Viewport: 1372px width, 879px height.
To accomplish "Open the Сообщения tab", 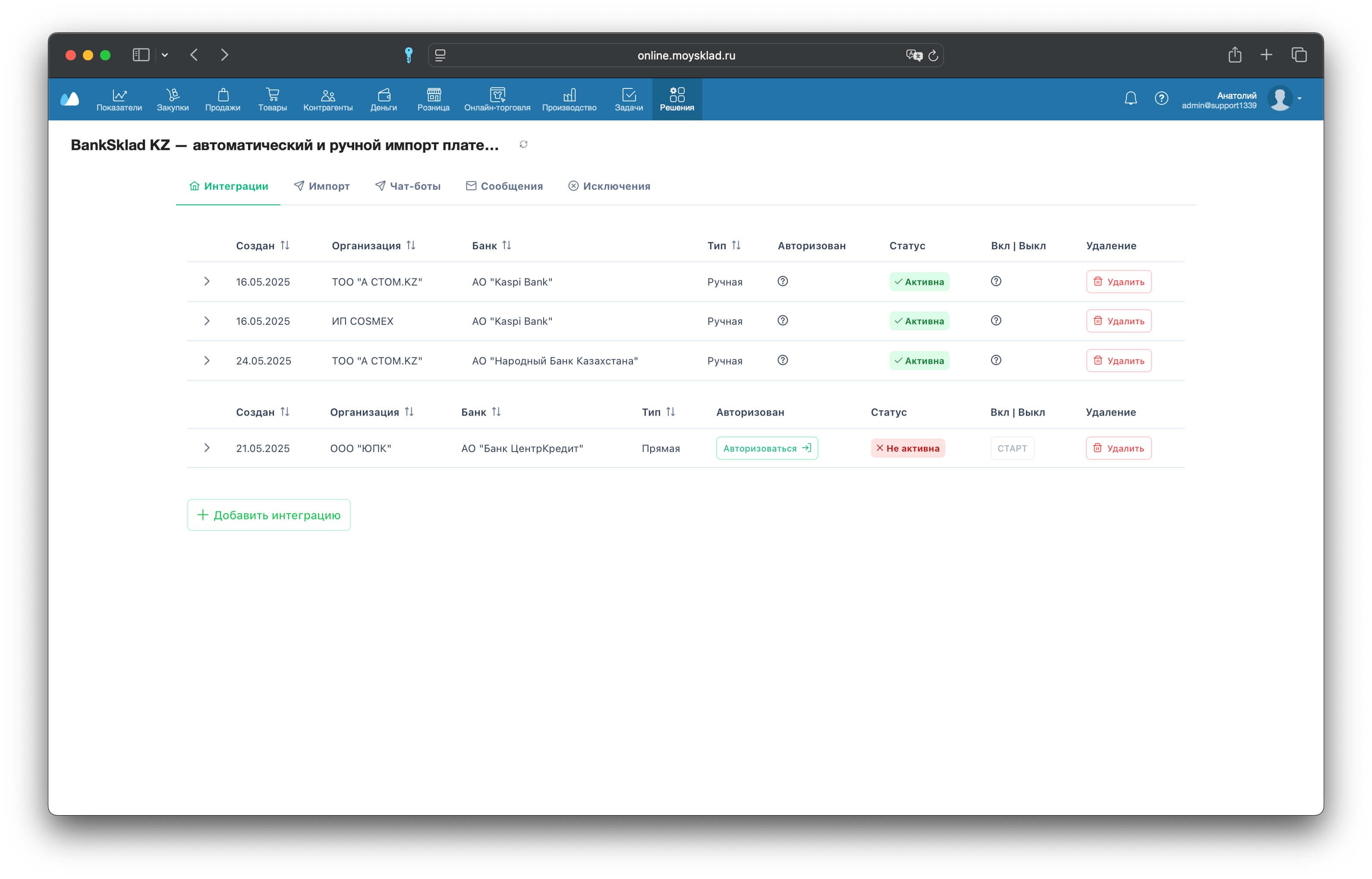I will pos(504,186).
